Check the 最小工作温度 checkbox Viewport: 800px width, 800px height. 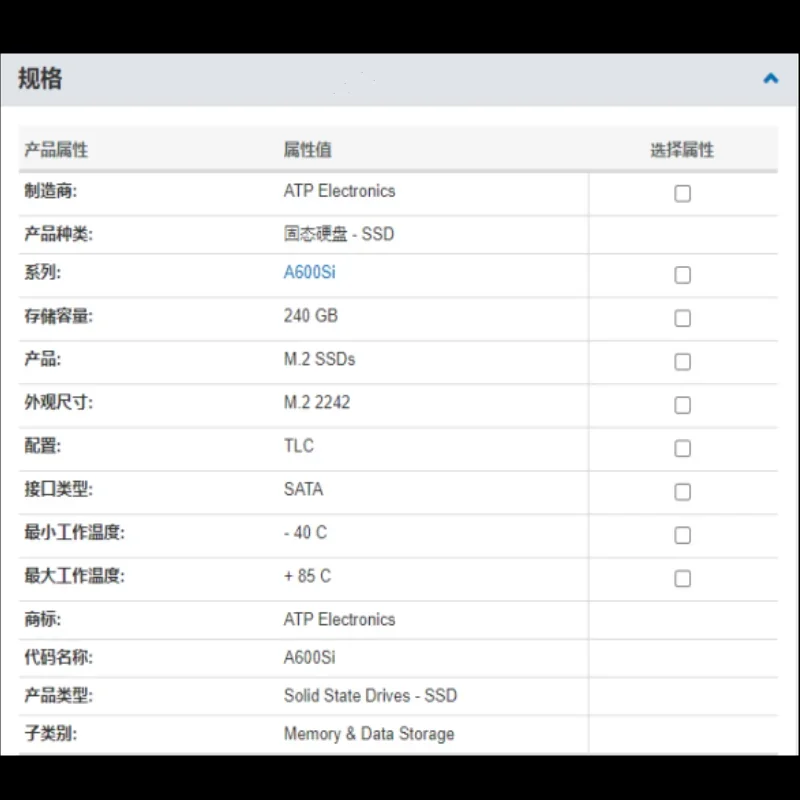tap(682, 535)
